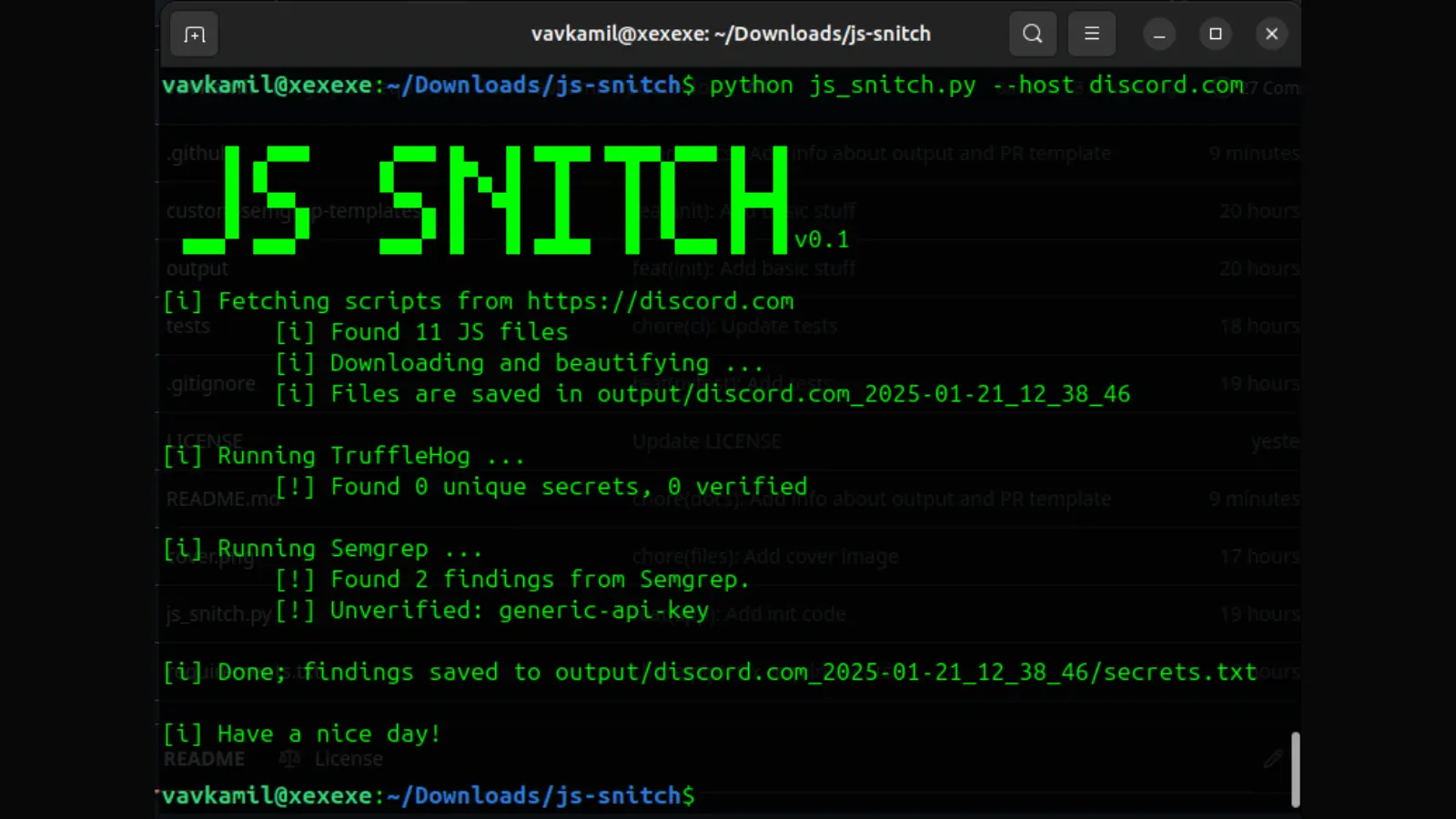Open the hamburger menu in title bar
Image resolution: width=1456 pixels, height=819 pixels.
click(x=1092, y=35)
